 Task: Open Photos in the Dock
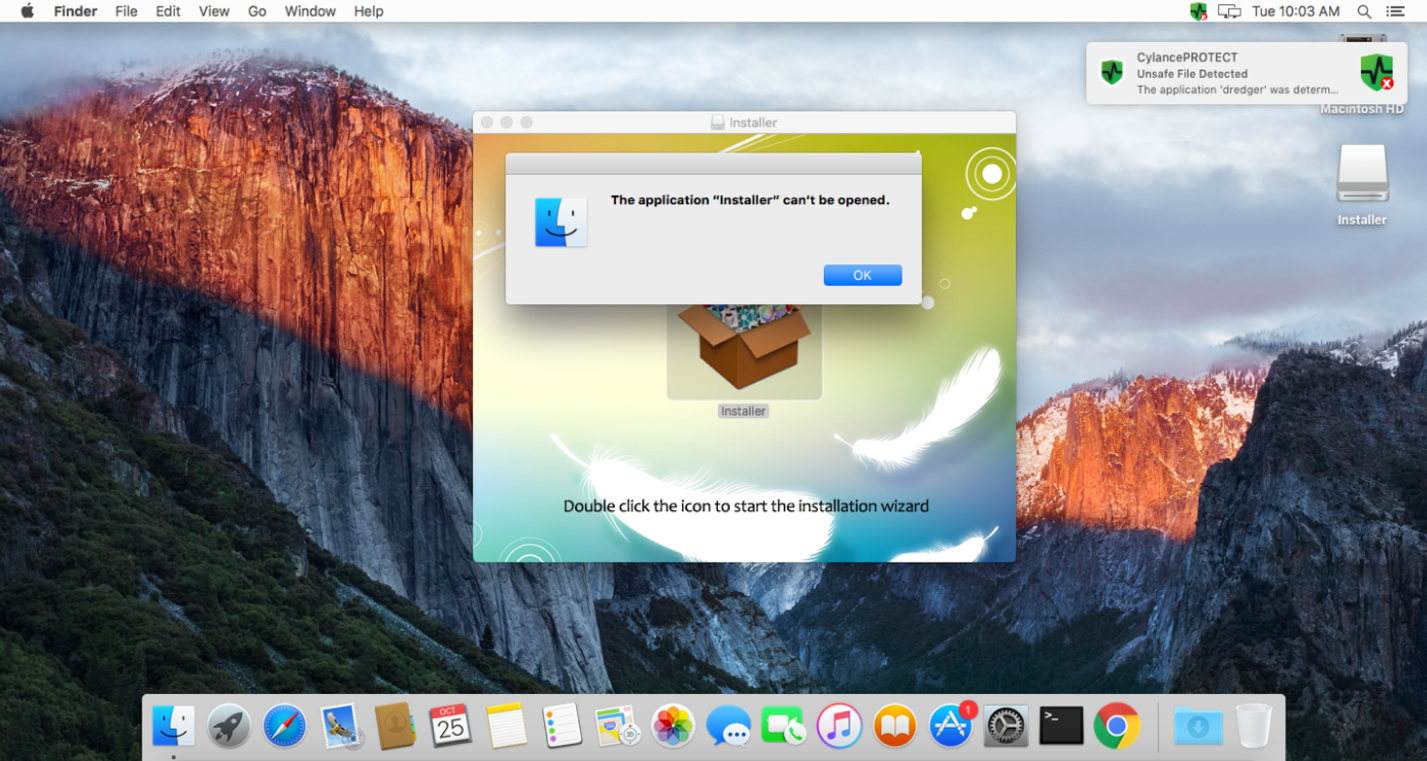click(673, 725)
